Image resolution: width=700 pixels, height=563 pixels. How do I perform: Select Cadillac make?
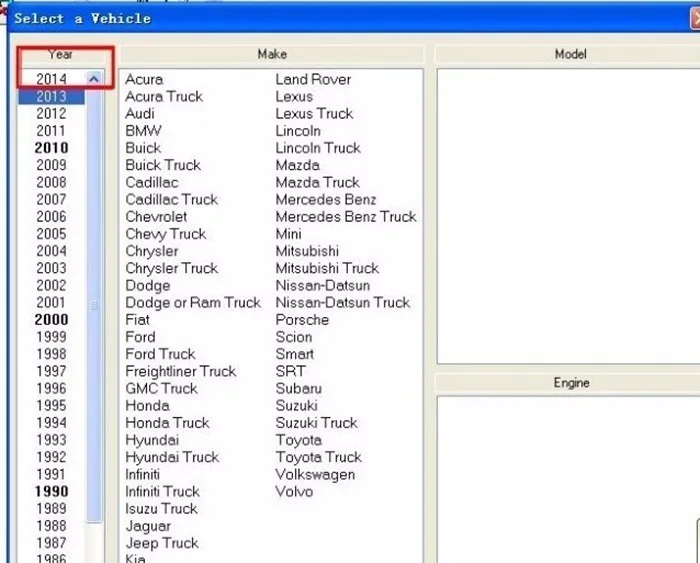[x=152, y=182]
